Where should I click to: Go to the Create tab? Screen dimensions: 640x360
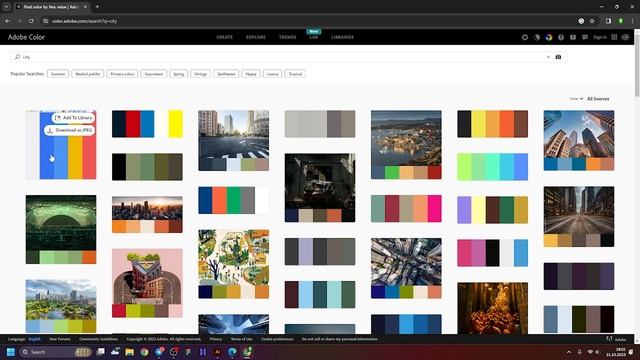[x=224, y=37]
